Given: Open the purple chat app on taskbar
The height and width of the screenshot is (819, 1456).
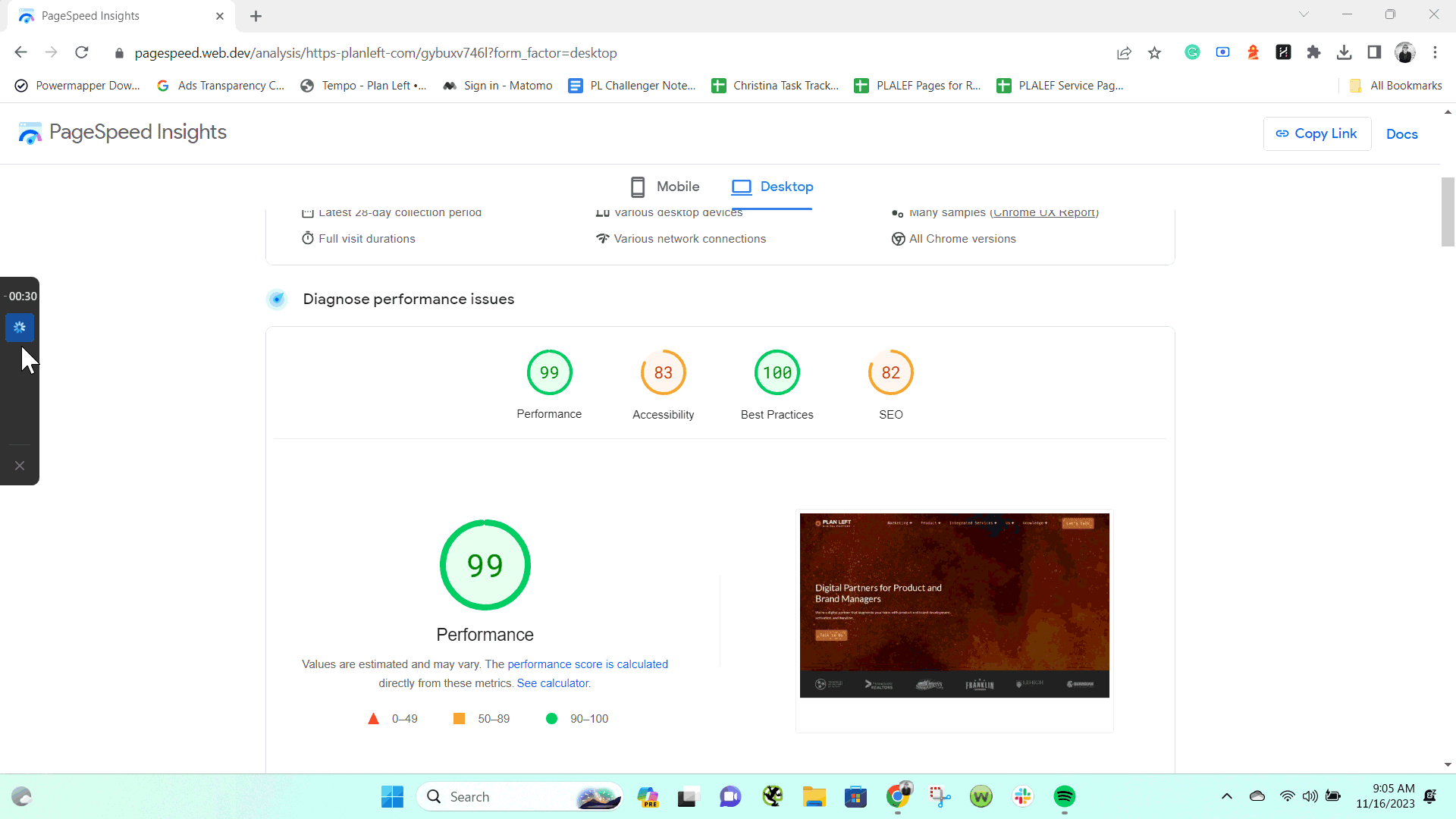Looking at the screenshot, I should click(730, 796).
